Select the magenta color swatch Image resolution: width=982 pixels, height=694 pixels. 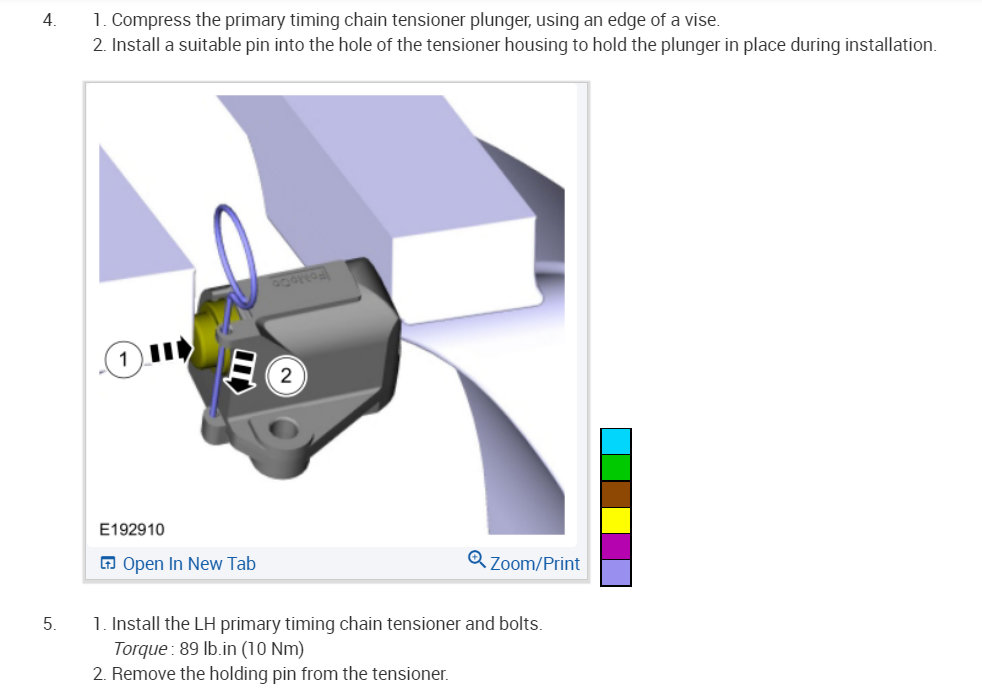pyautogui.click(x=616, y=546)
